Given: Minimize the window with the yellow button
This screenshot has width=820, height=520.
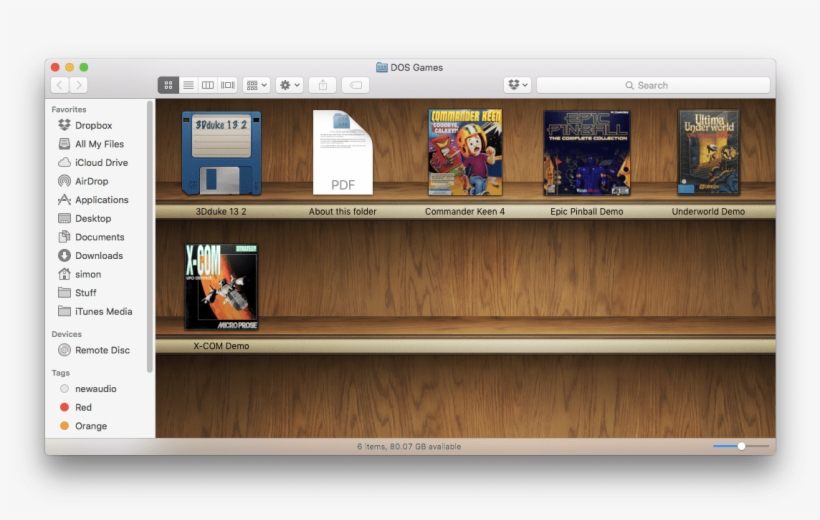Looking at the screenshot, I should coord(69,67).
